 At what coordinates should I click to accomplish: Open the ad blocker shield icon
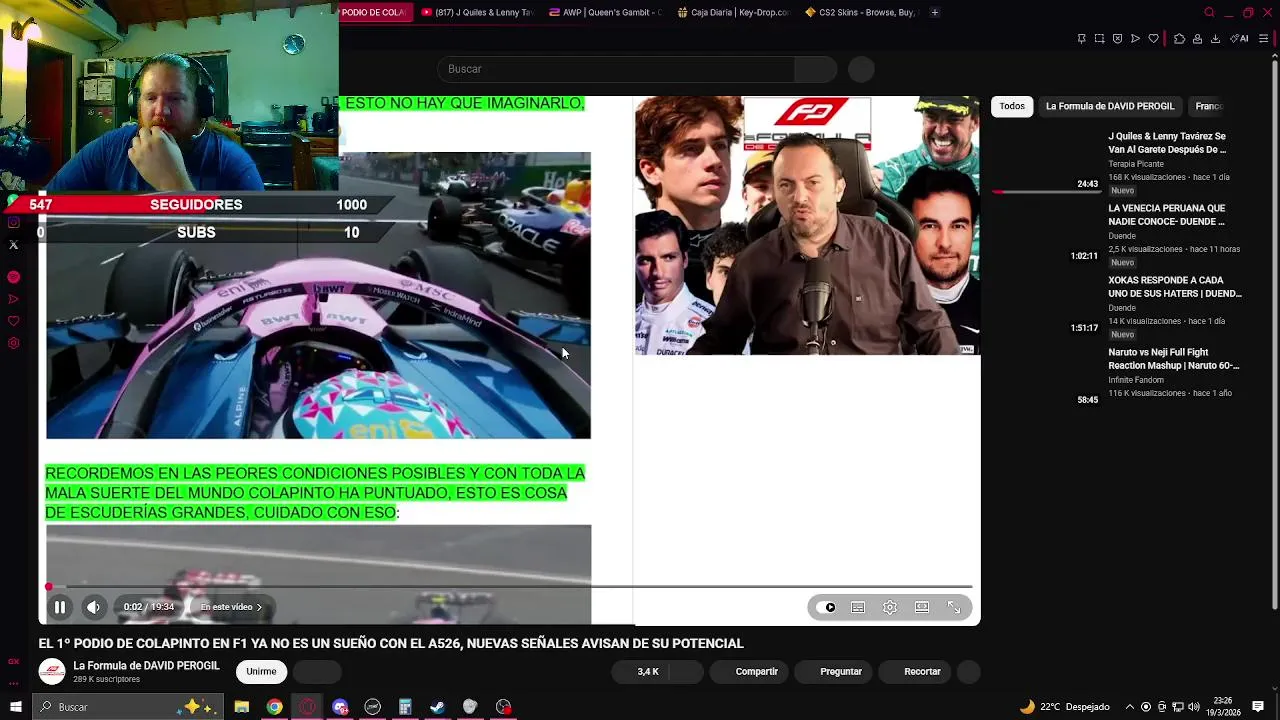pyautogui.click(x=1117, y=39)
